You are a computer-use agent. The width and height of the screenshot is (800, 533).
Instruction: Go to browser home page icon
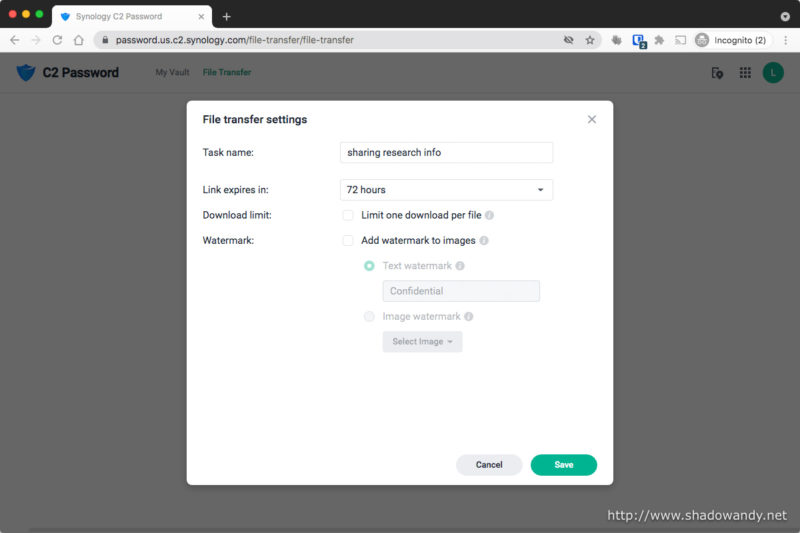(x=79, y=40)
